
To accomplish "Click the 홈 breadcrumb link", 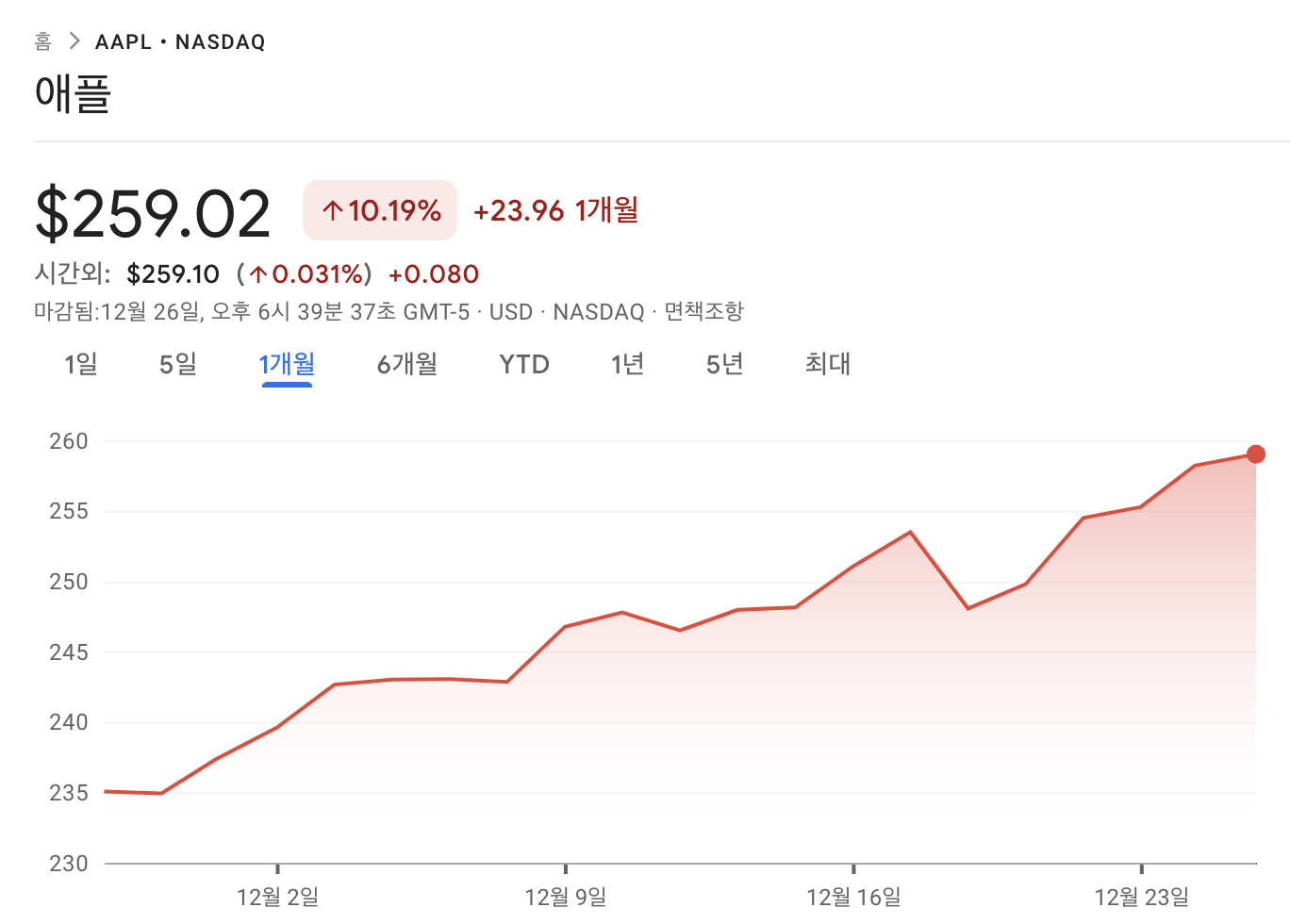I will (x=43, y=41).
